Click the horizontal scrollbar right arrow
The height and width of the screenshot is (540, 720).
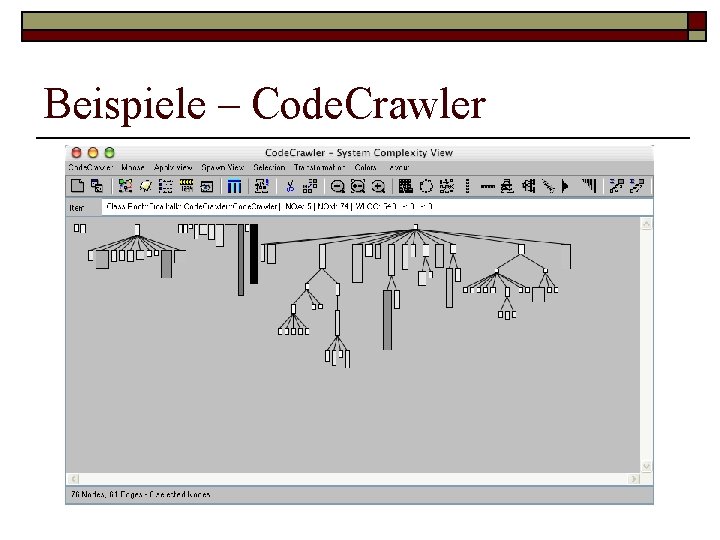click(x=634, y=479)
